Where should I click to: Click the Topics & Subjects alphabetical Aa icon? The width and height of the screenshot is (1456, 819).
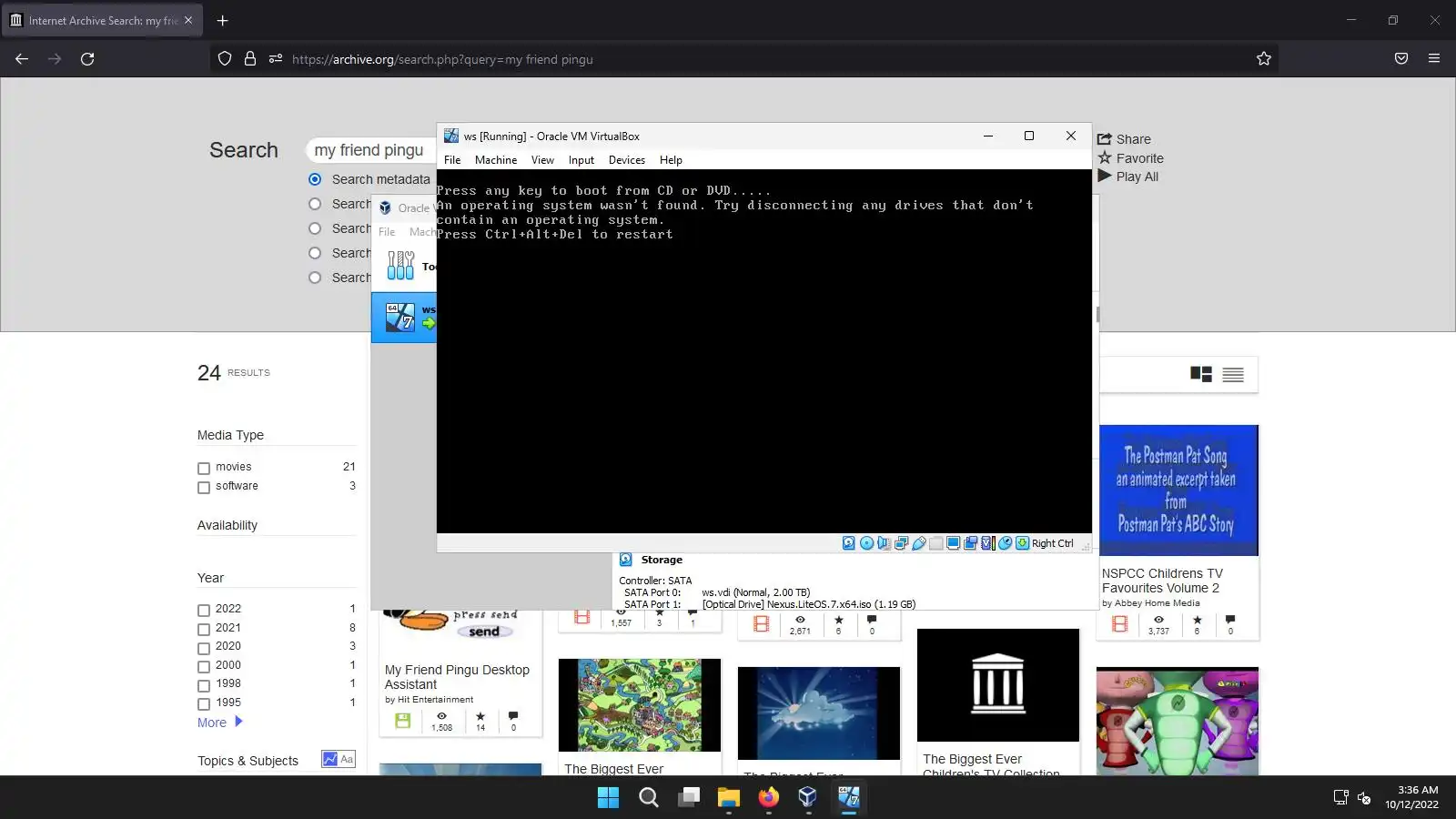(x=347, y=759)
